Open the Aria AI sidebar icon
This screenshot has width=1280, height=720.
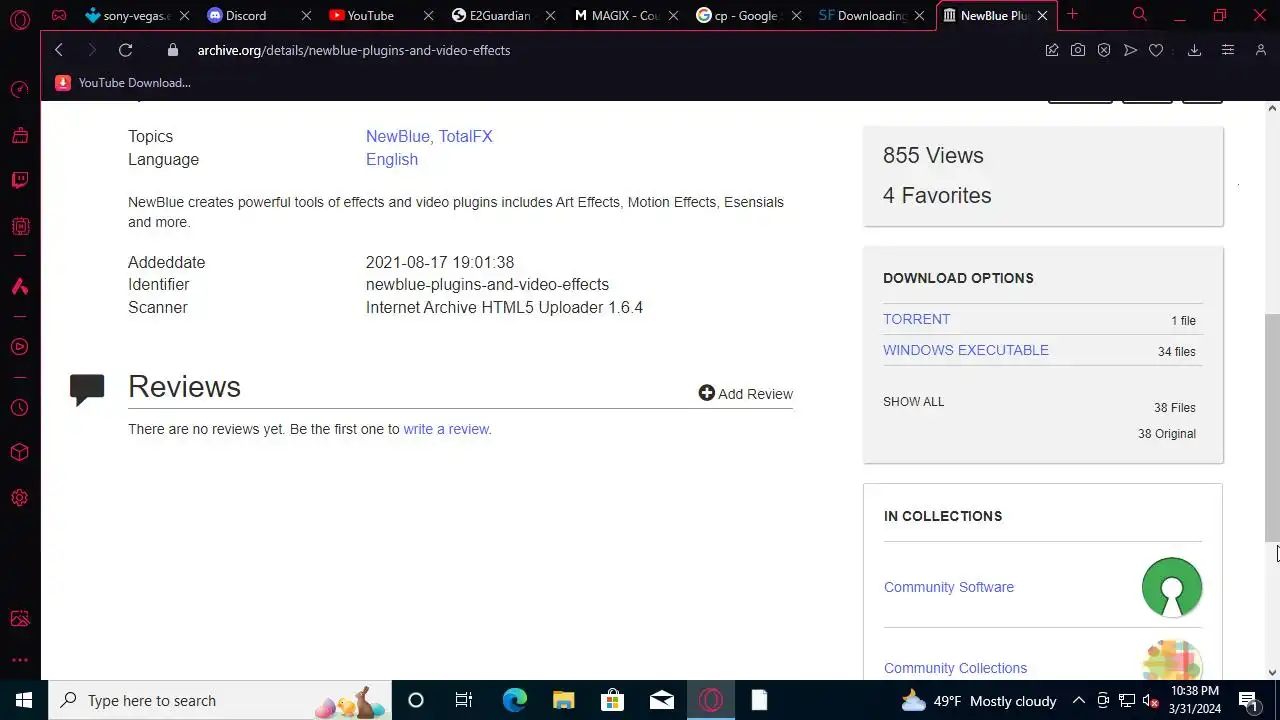19,287
